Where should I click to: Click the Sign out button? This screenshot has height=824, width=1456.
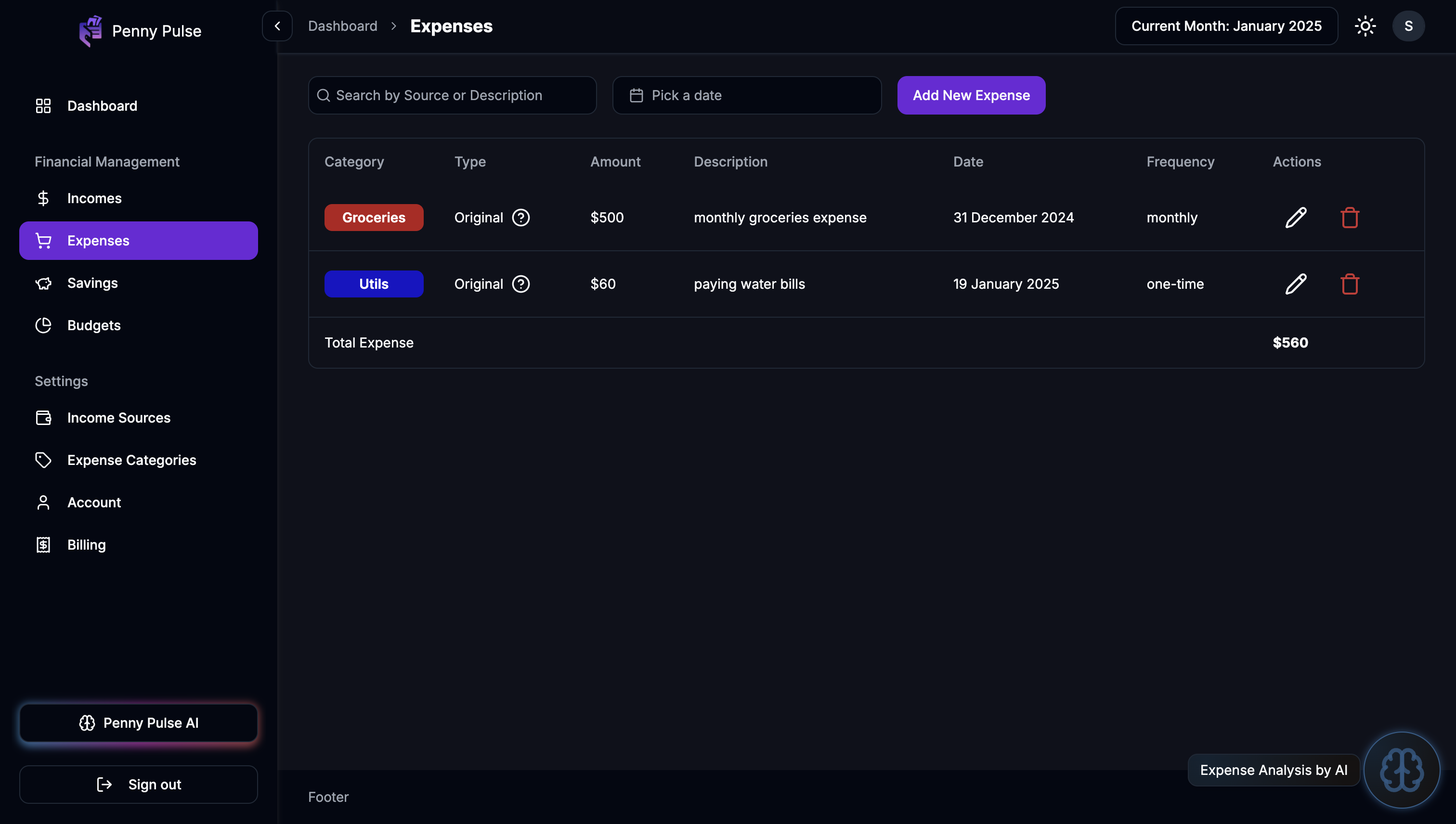(139, 785)
